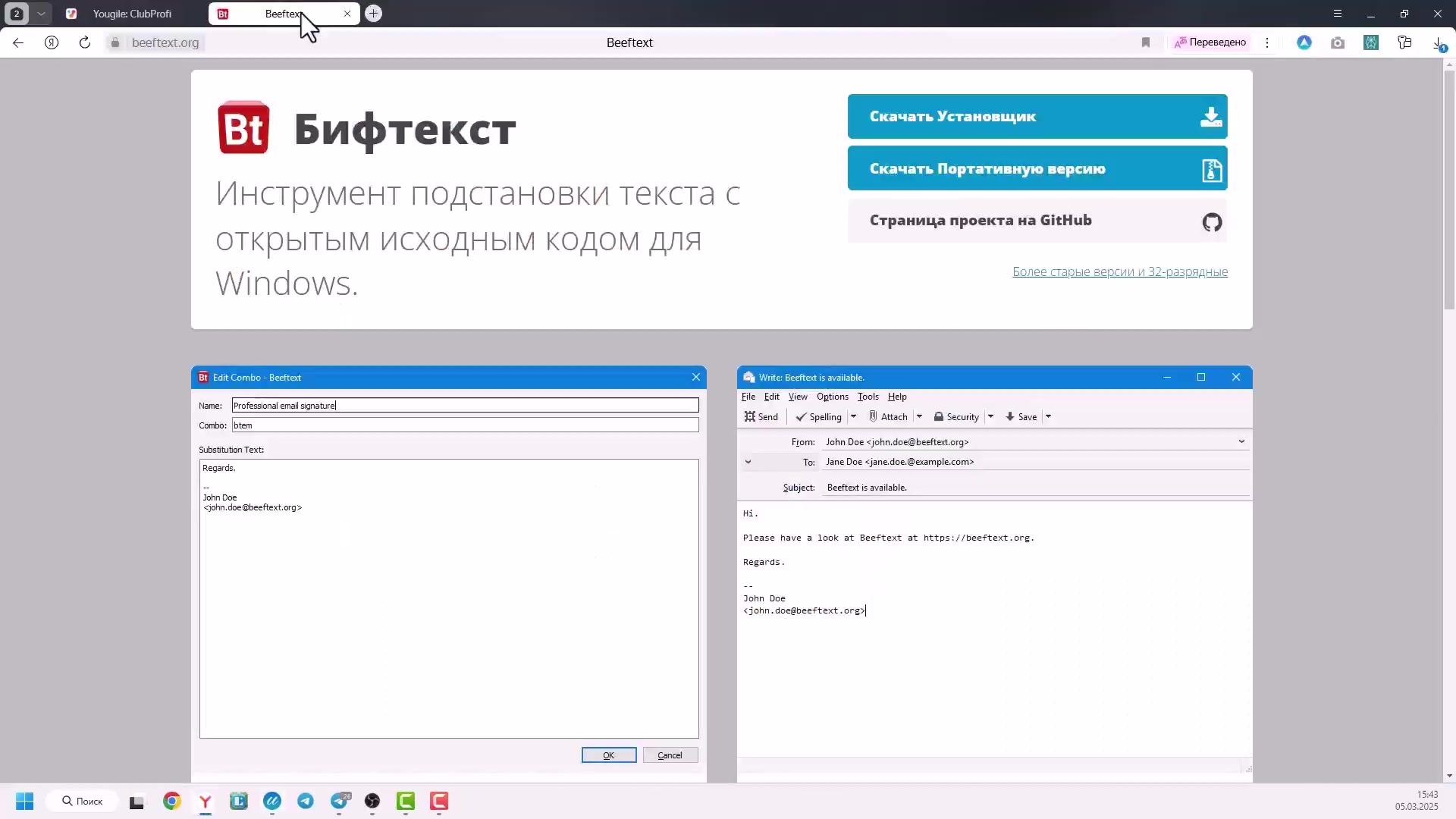This screenshot has height=819, width=1456.
Task: Open translation options three-dot menu
Action: pyautogui.click(x=1267, y=42)
